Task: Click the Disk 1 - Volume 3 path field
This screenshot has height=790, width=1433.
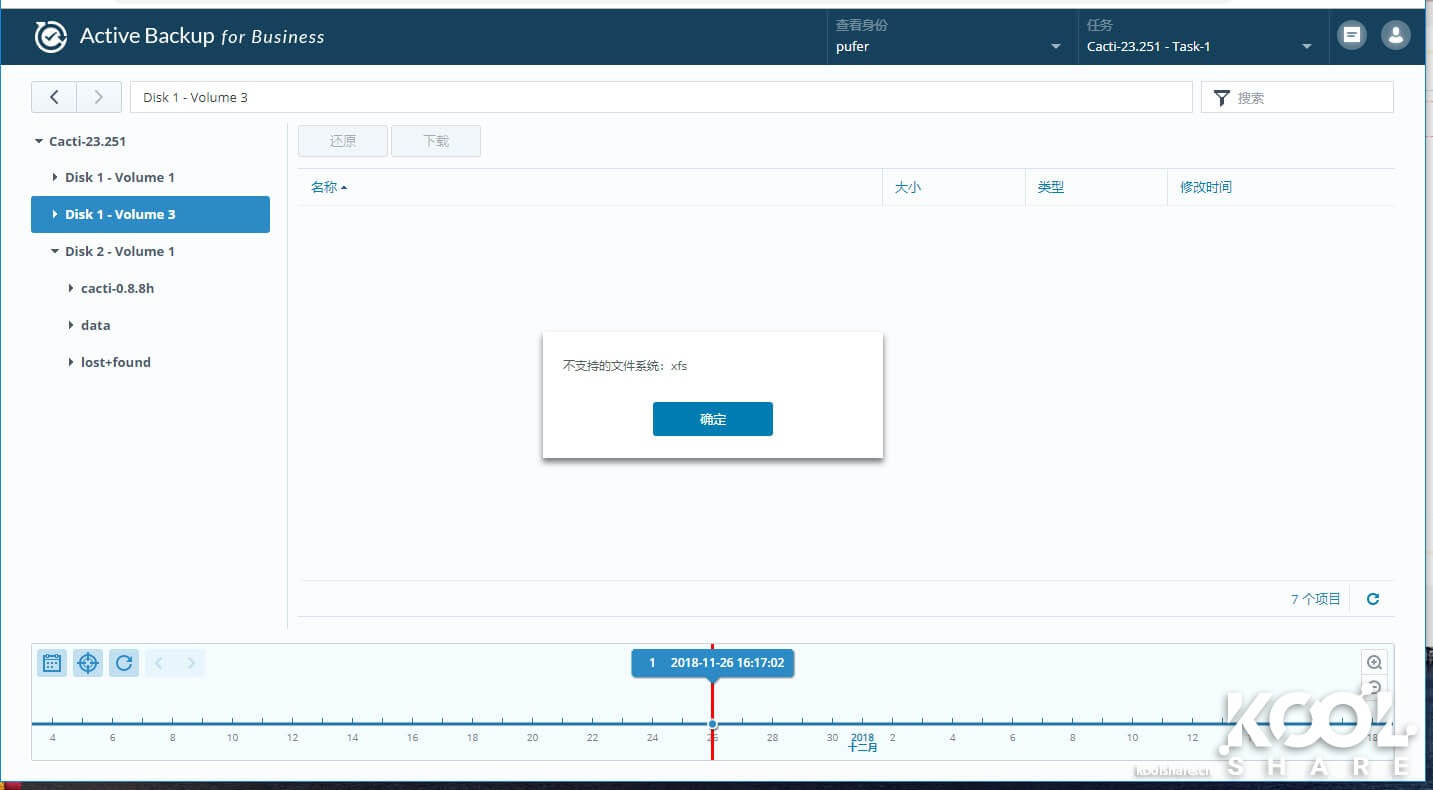Action: (660, 97)
